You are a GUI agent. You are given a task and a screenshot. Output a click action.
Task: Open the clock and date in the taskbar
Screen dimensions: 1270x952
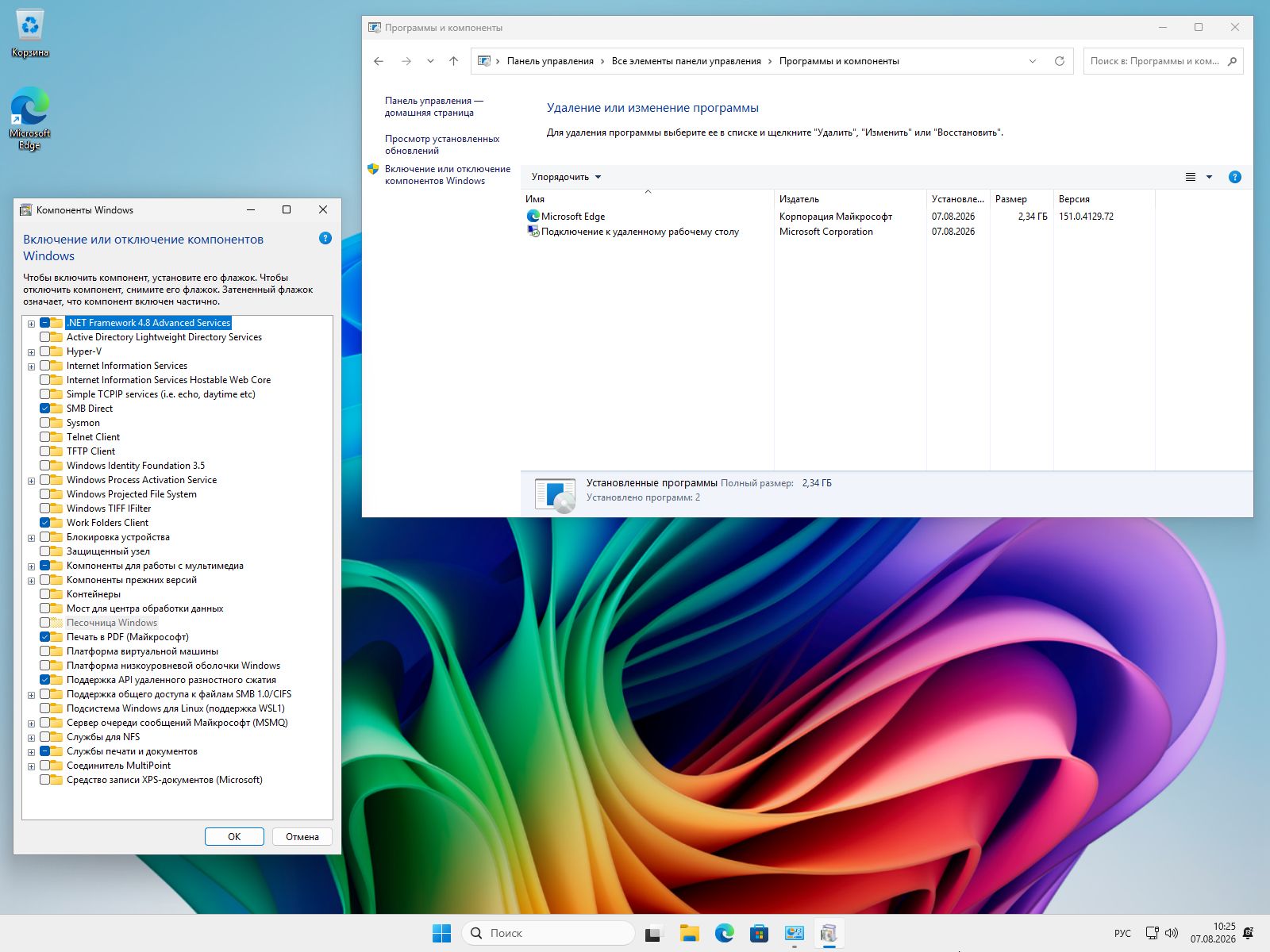tap(1213, 933)
